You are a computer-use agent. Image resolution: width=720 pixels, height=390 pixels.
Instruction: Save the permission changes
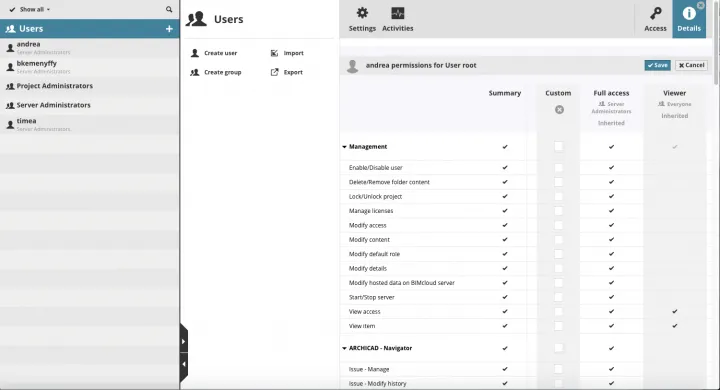click(657, 65)
